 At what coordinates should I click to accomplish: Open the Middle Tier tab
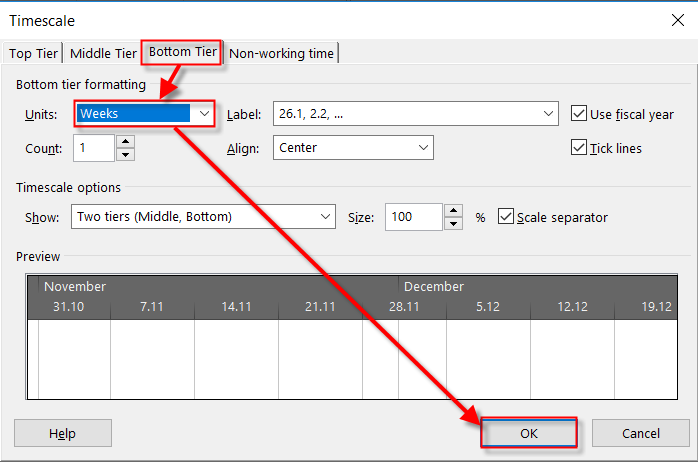104,54
